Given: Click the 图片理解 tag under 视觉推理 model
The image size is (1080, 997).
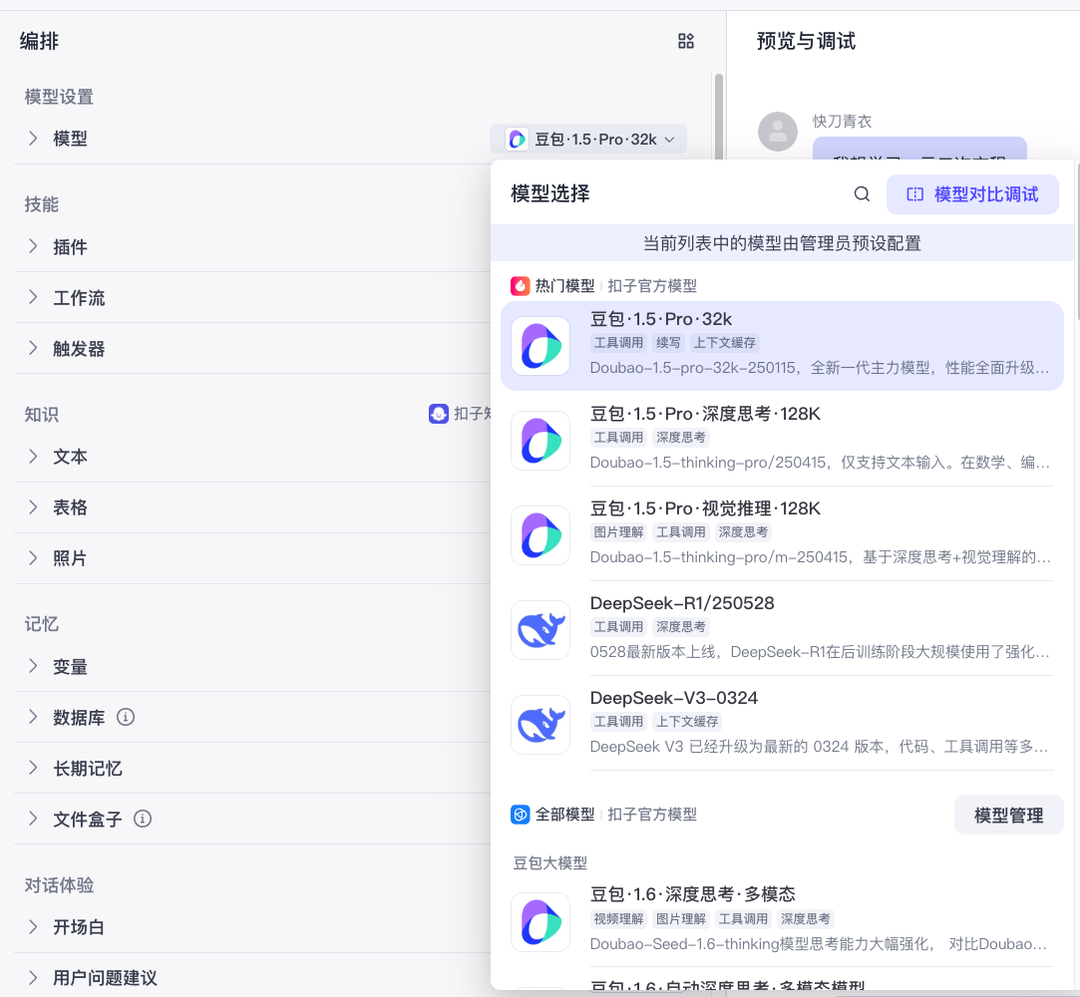Looking at the screenshot, I should pyautogui.click(x=619, y=532).
